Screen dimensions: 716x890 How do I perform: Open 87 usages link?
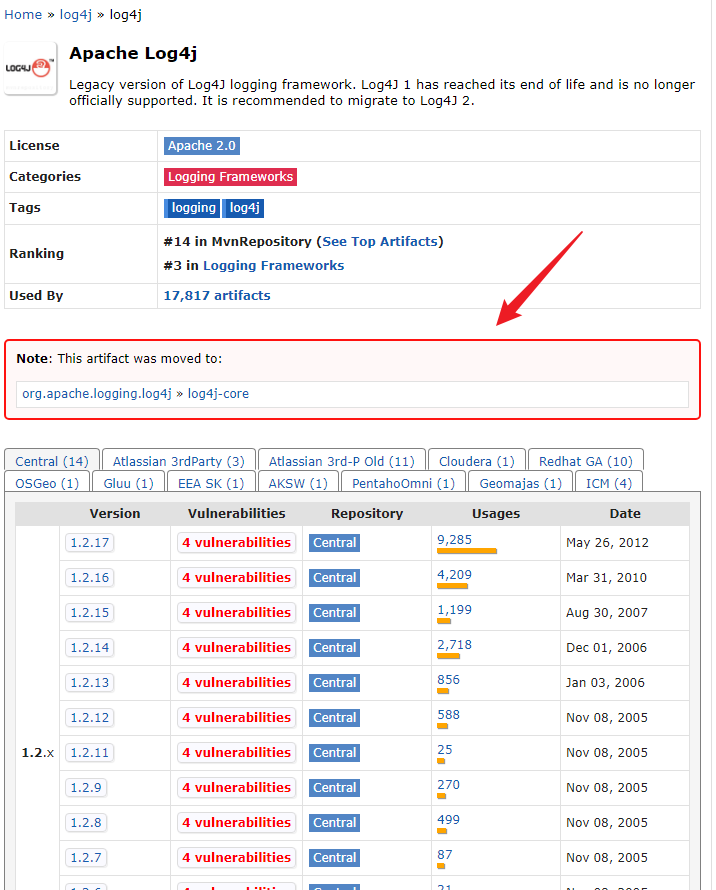click(x=445, y=855)
